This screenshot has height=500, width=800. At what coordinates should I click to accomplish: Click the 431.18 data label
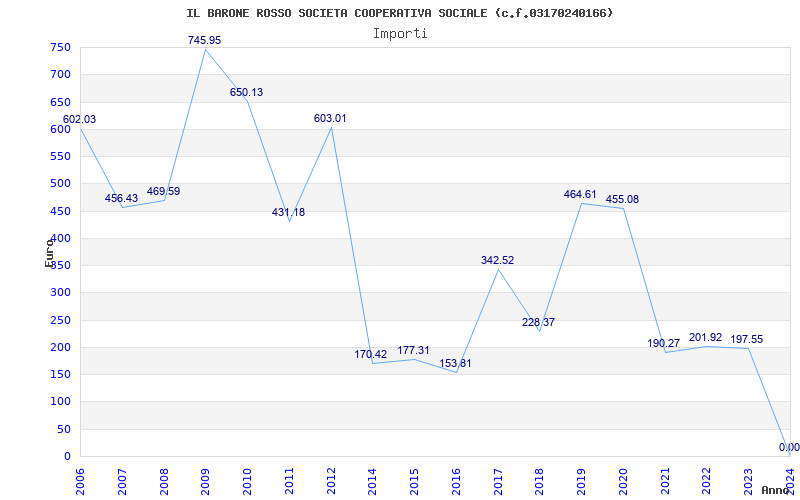(x=288, y=212)
